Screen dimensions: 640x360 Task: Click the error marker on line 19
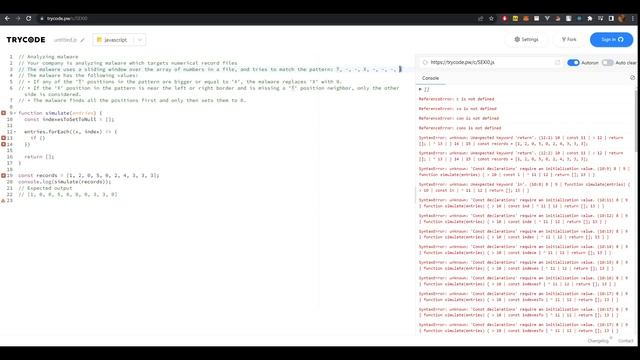[3, 176]
